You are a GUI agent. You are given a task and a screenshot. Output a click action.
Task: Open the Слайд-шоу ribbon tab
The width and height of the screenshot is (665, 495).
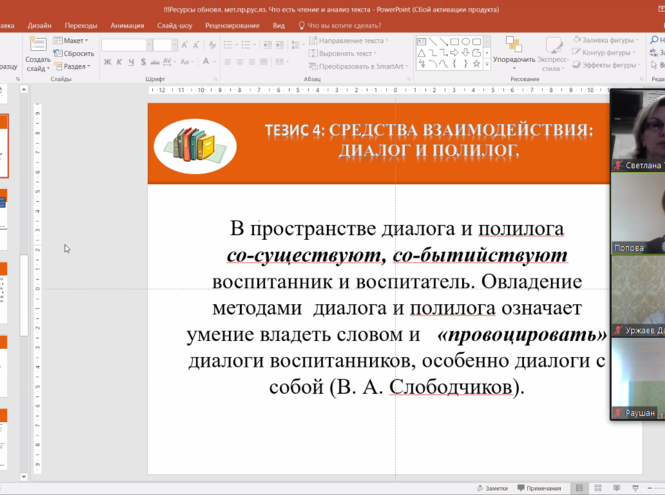click(x=174, y=25)
